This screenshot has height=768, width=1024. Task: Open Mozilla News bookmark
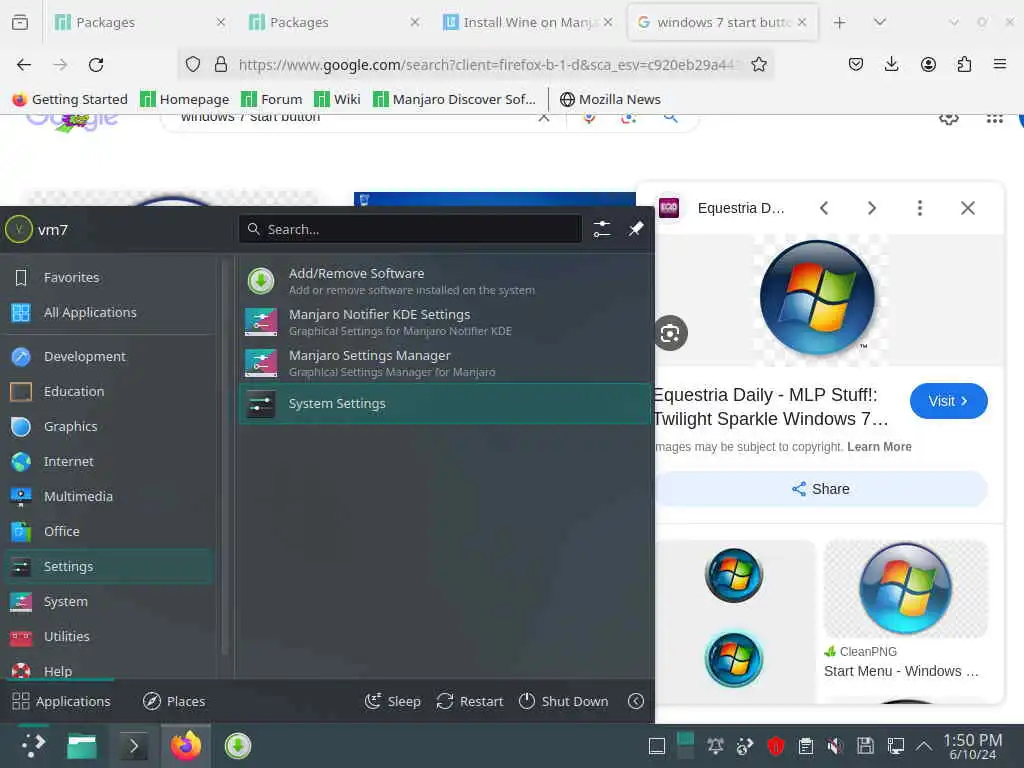(611, 99)
